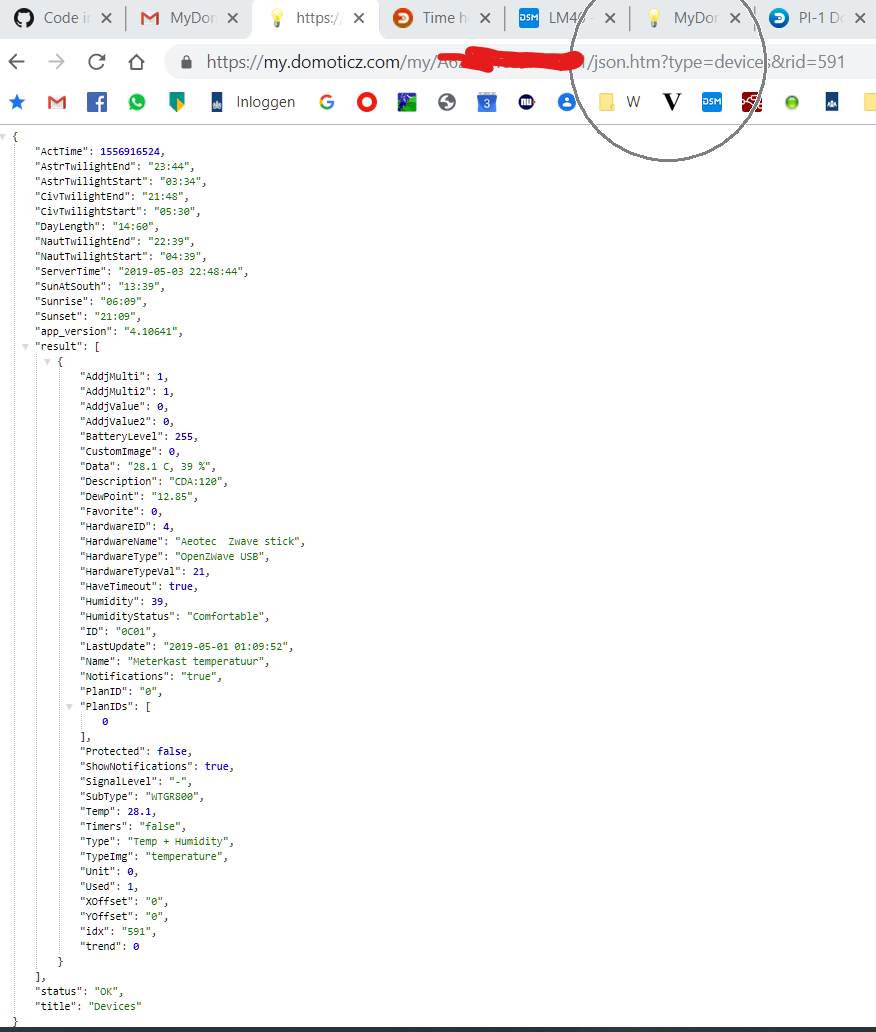Viewport: 876px width, 1032px height.
Task: Open the red circle bookmark
Action: 367,102
